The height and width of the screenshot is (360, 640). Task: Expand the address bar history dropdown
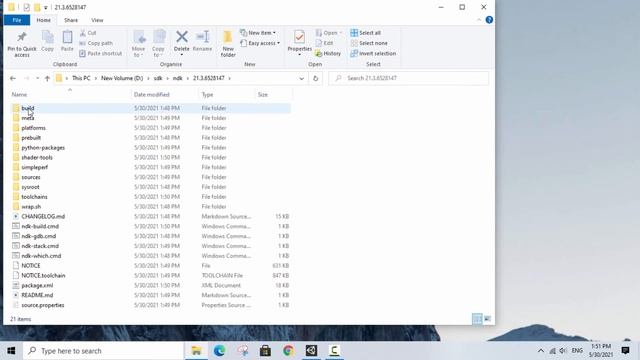(x=302, y=78)
